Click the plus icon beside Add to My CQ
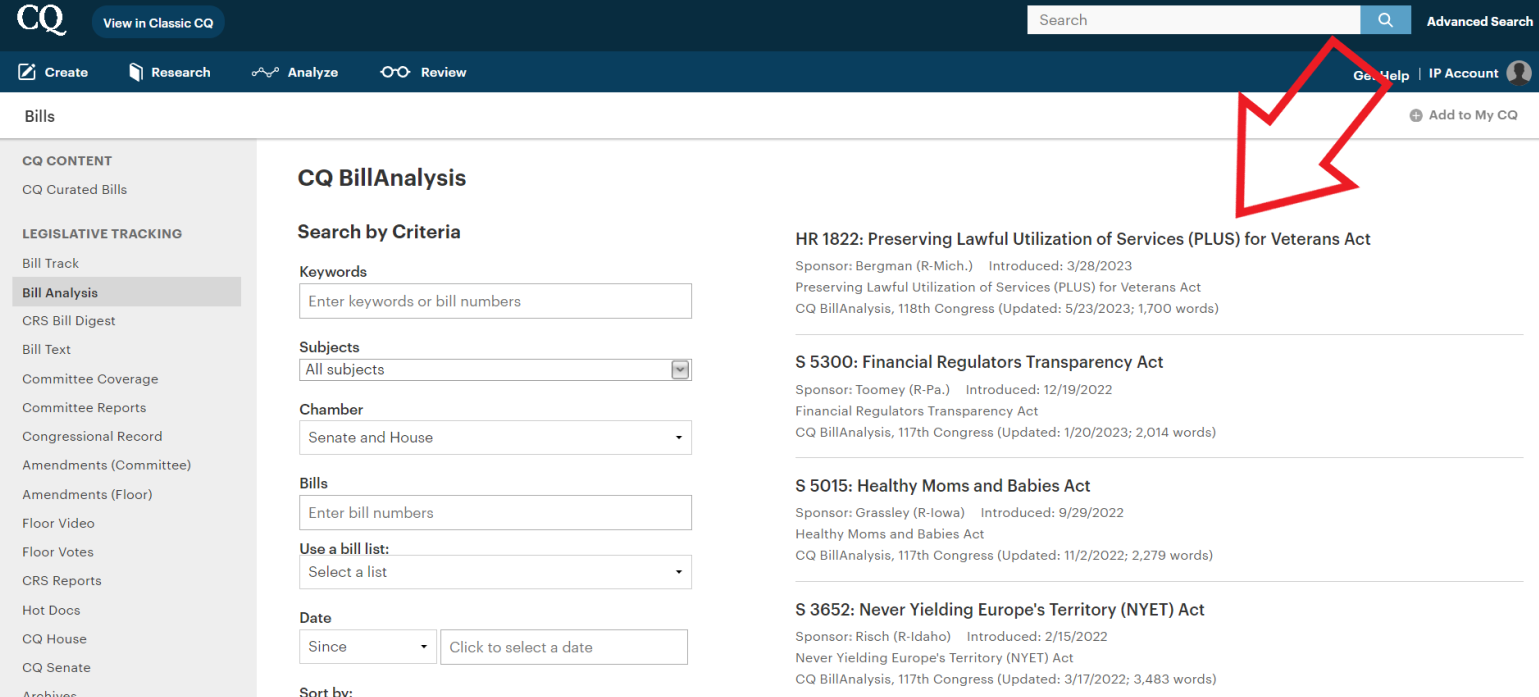1539x697 pixels. [1416, 115]
